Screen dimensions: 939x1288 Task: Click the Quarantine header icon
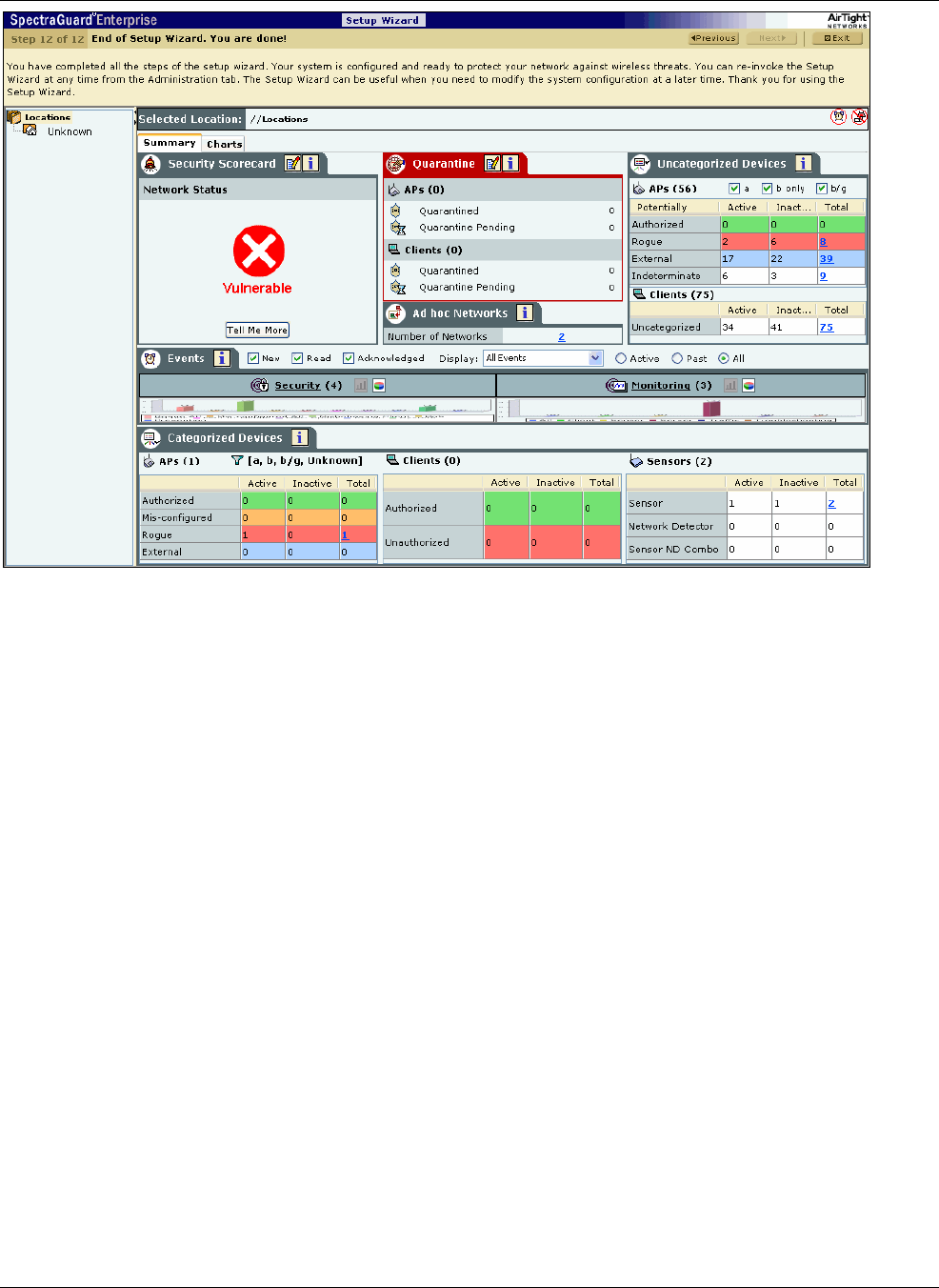pyautogui.click(x=395, y=164)
